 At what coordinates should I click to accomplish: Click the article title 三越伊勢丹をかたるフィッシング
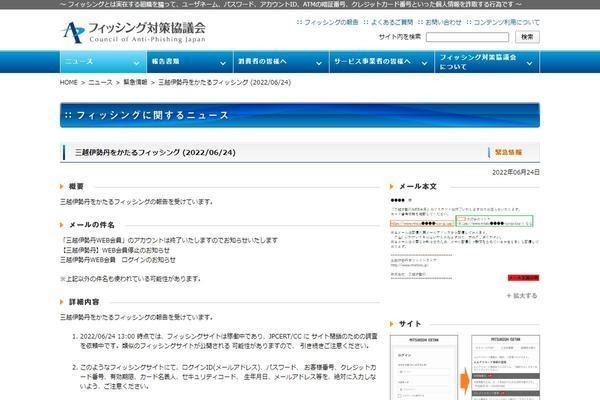[x=155, y=152]
